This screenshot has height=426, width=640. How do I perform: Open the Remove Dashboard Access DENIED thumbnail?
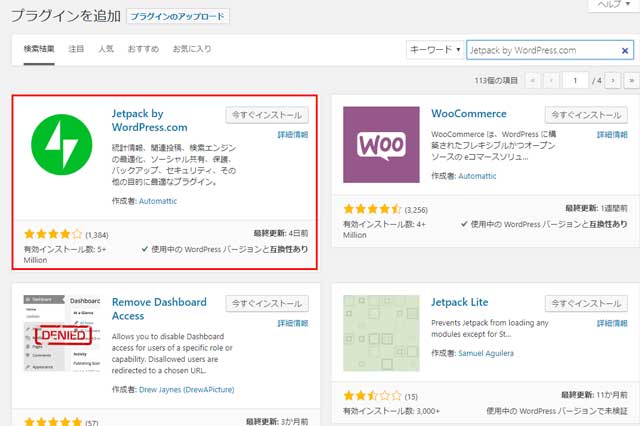tap(62, 333)
